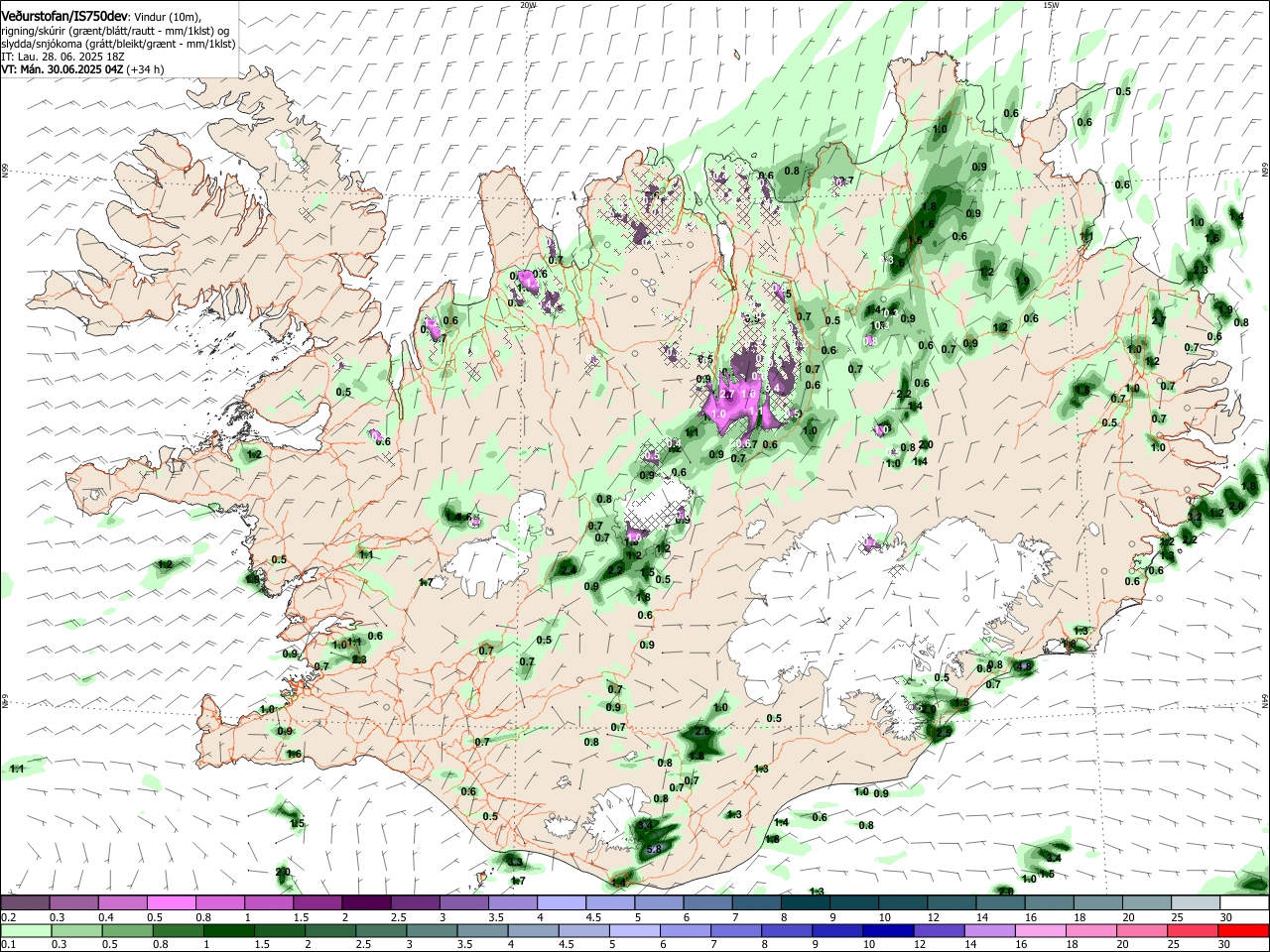Click the '0.1' label of rain legend
1270x952 pixels.
pyautogui.click(x=9, y=944)
